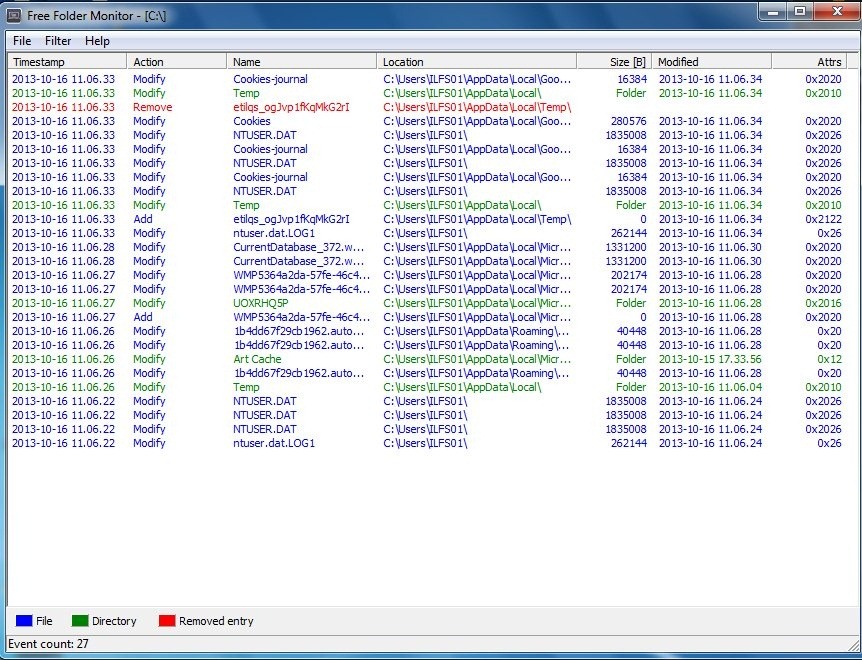862x660 pixels.
Task: Click the red Removed entry swatch
Action: (167, 621)
